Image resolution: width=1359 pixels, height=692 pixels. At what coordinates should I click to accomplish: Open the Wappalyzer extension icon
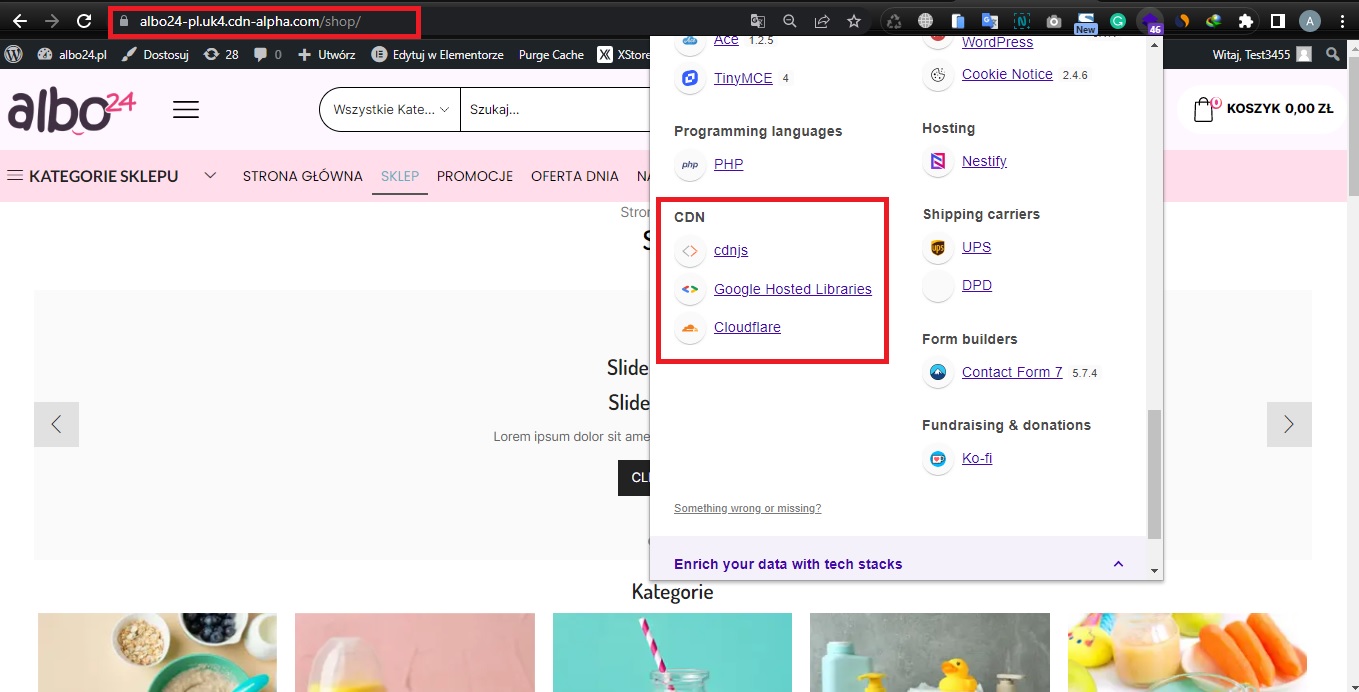coord(1150,21)
